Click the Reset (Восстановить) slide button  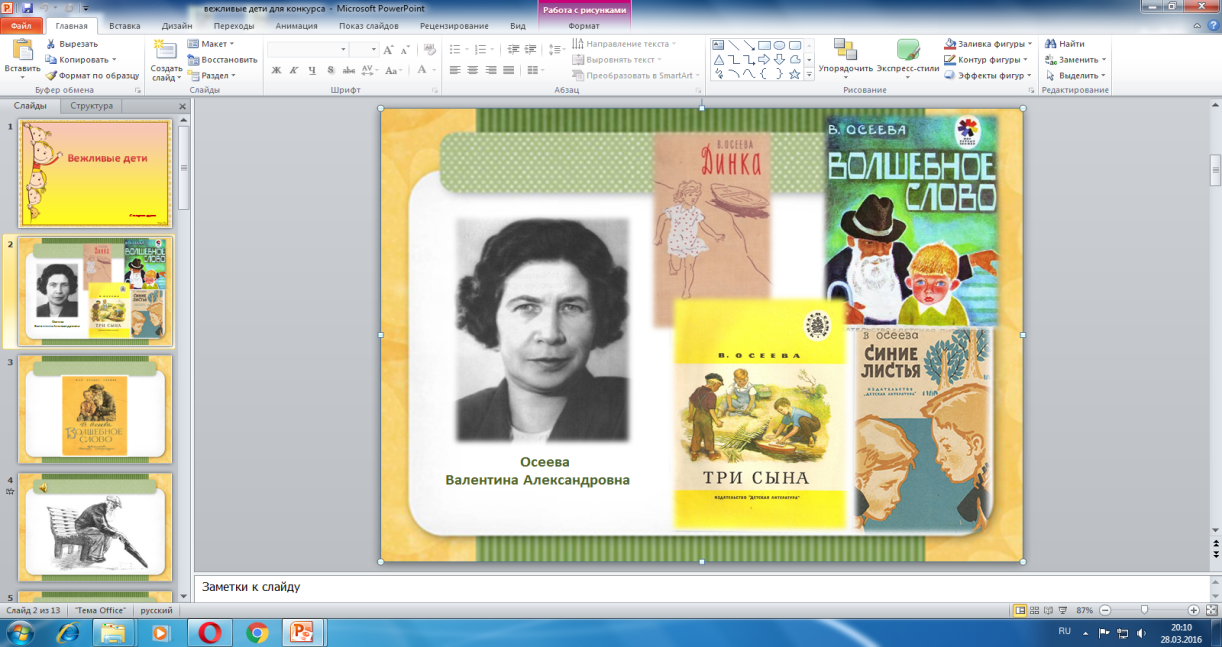pyautogui.click(x=221, y=59)
